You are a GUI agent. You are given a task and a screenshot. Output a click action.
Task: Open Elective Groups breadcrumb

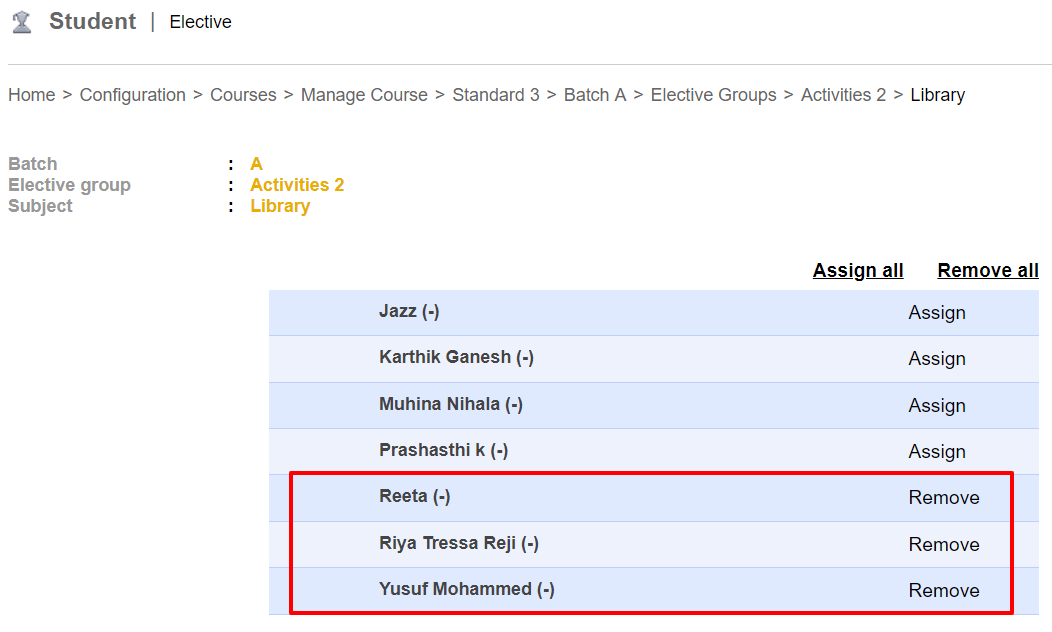713,95
